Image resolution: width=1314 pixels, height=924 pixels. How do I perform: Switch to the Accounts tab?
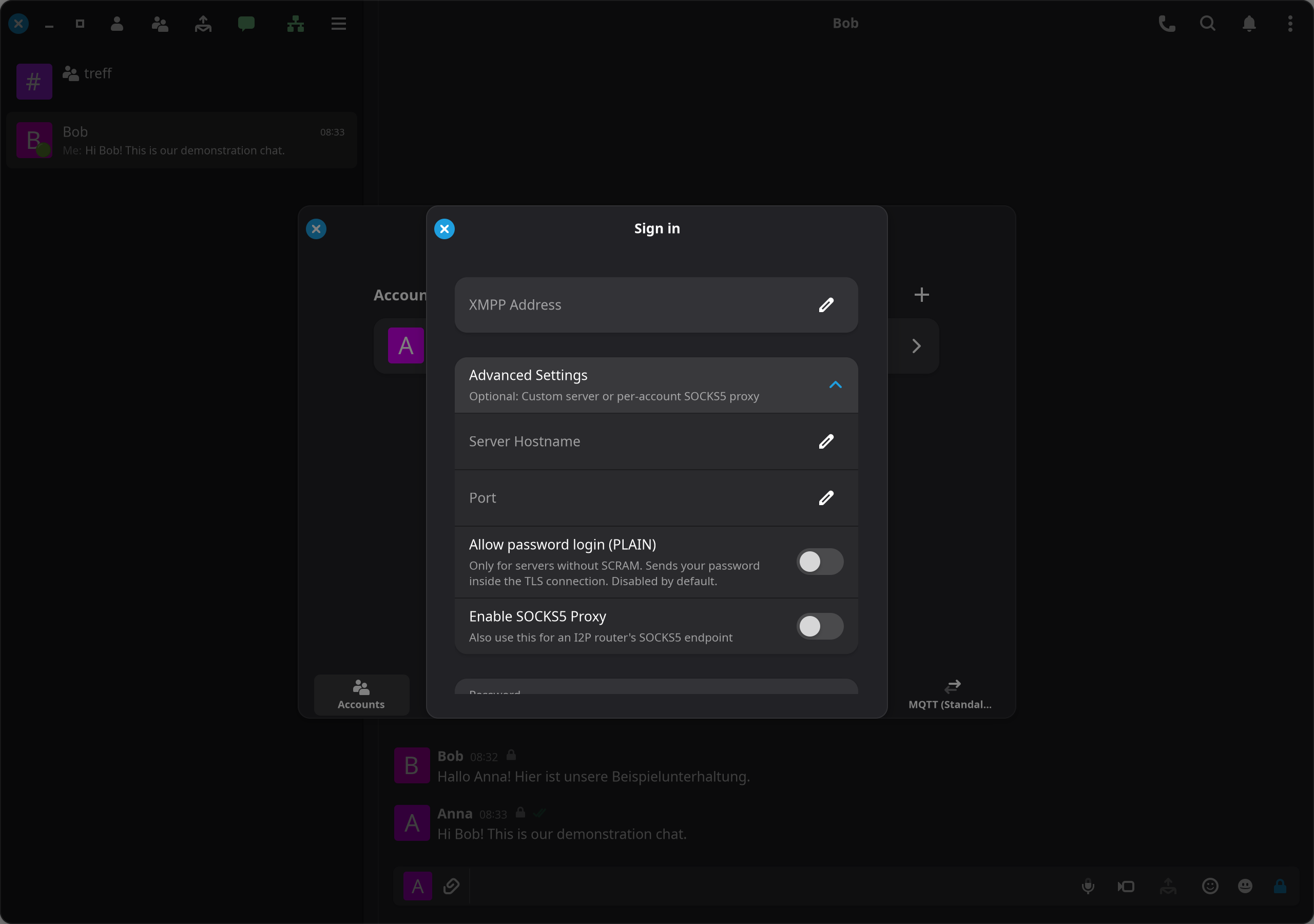(x=361, y=695)
